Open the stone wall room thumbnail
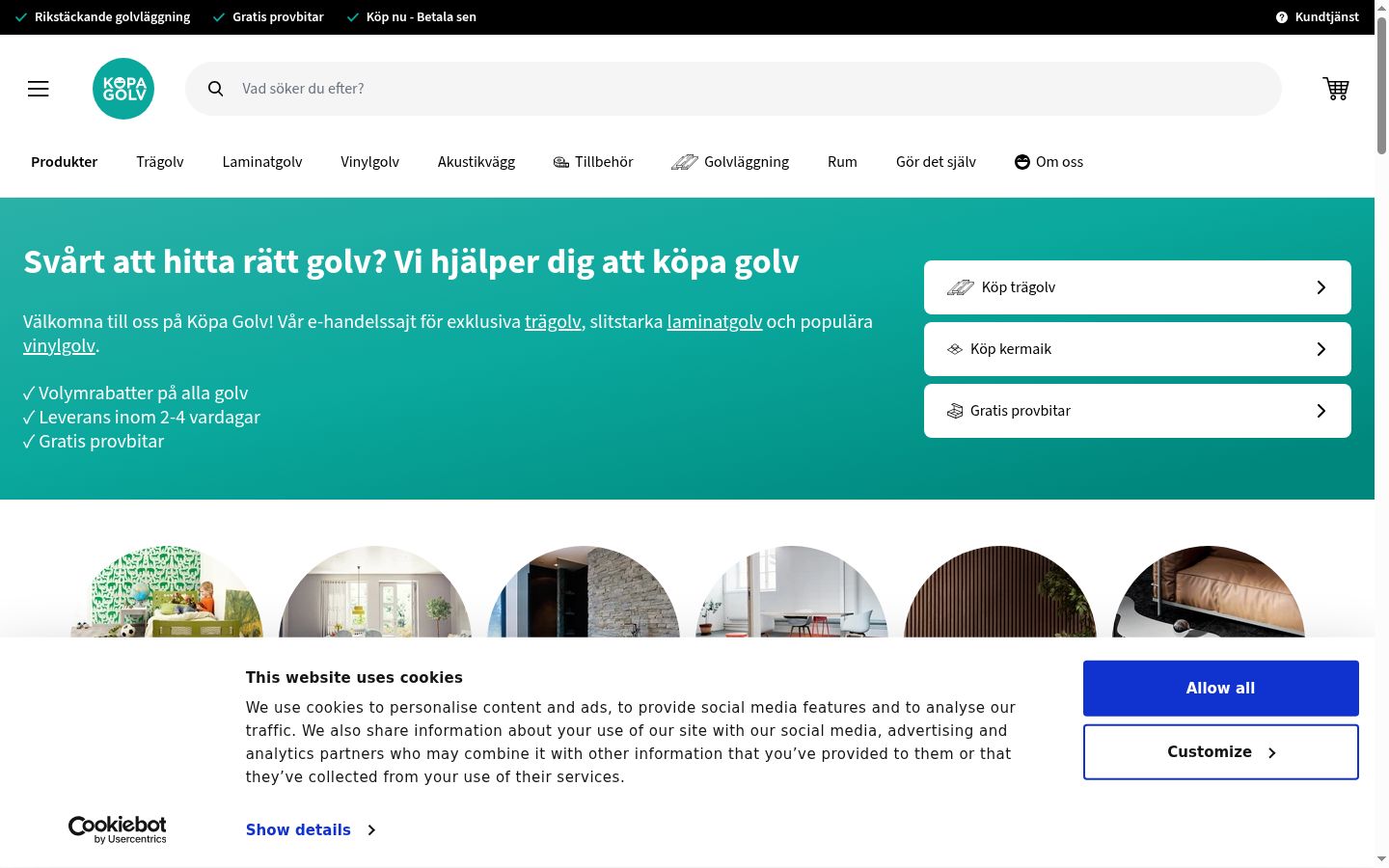This screenshot has width=1389, height=868. (584, 591)
